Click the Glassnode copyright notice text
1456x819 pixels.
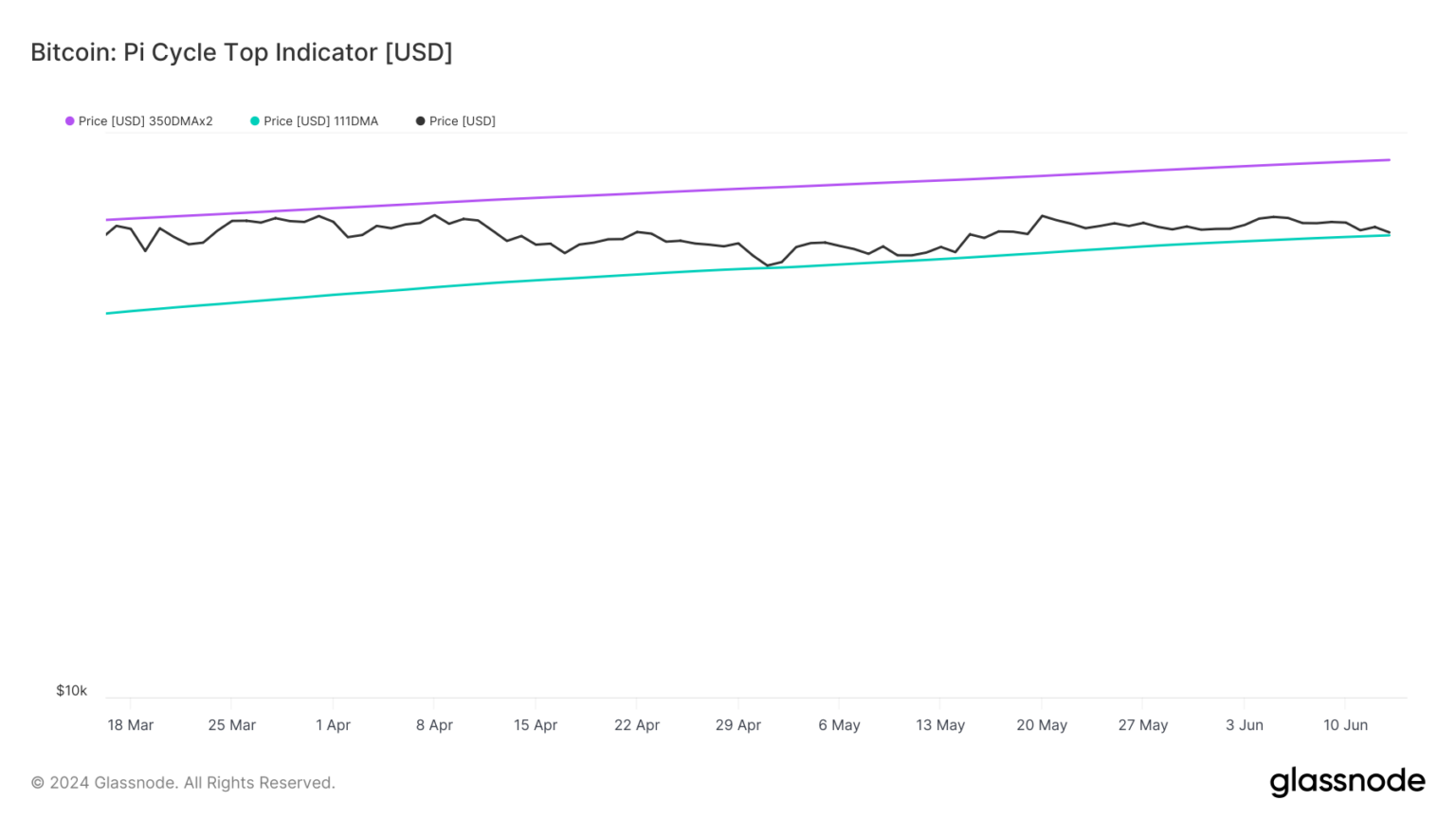(183, 783)
